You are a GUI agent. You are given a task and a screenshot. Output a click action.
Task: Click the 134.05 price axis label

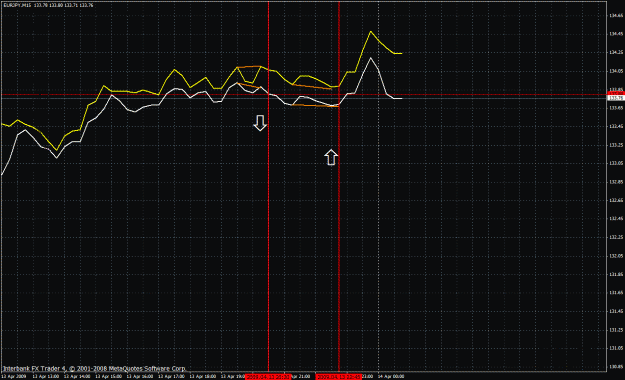pyautogui.click(x=616, y=71)
